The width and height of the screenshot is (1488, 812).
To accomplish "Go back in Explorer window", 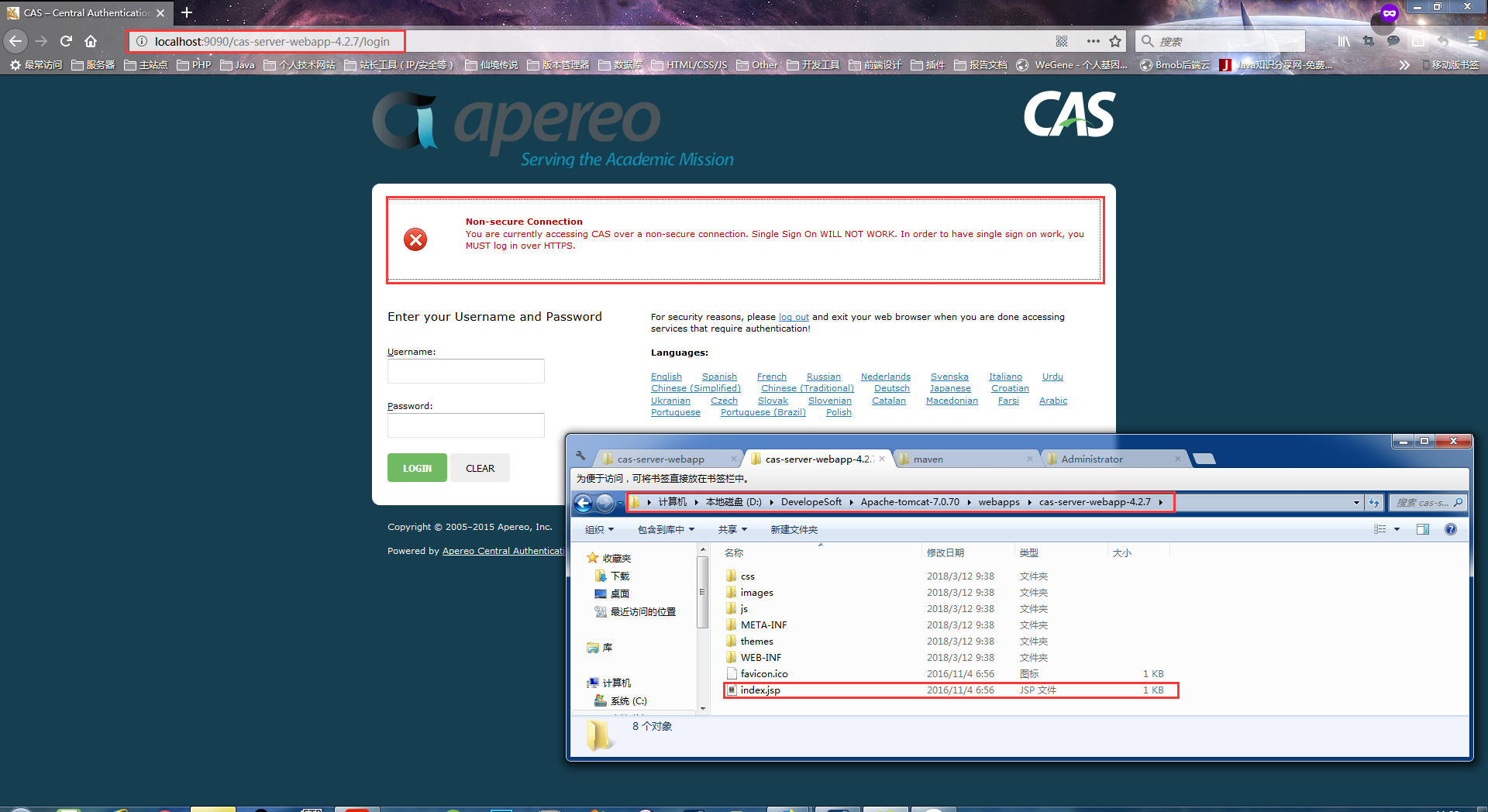I will coord(584,504).
